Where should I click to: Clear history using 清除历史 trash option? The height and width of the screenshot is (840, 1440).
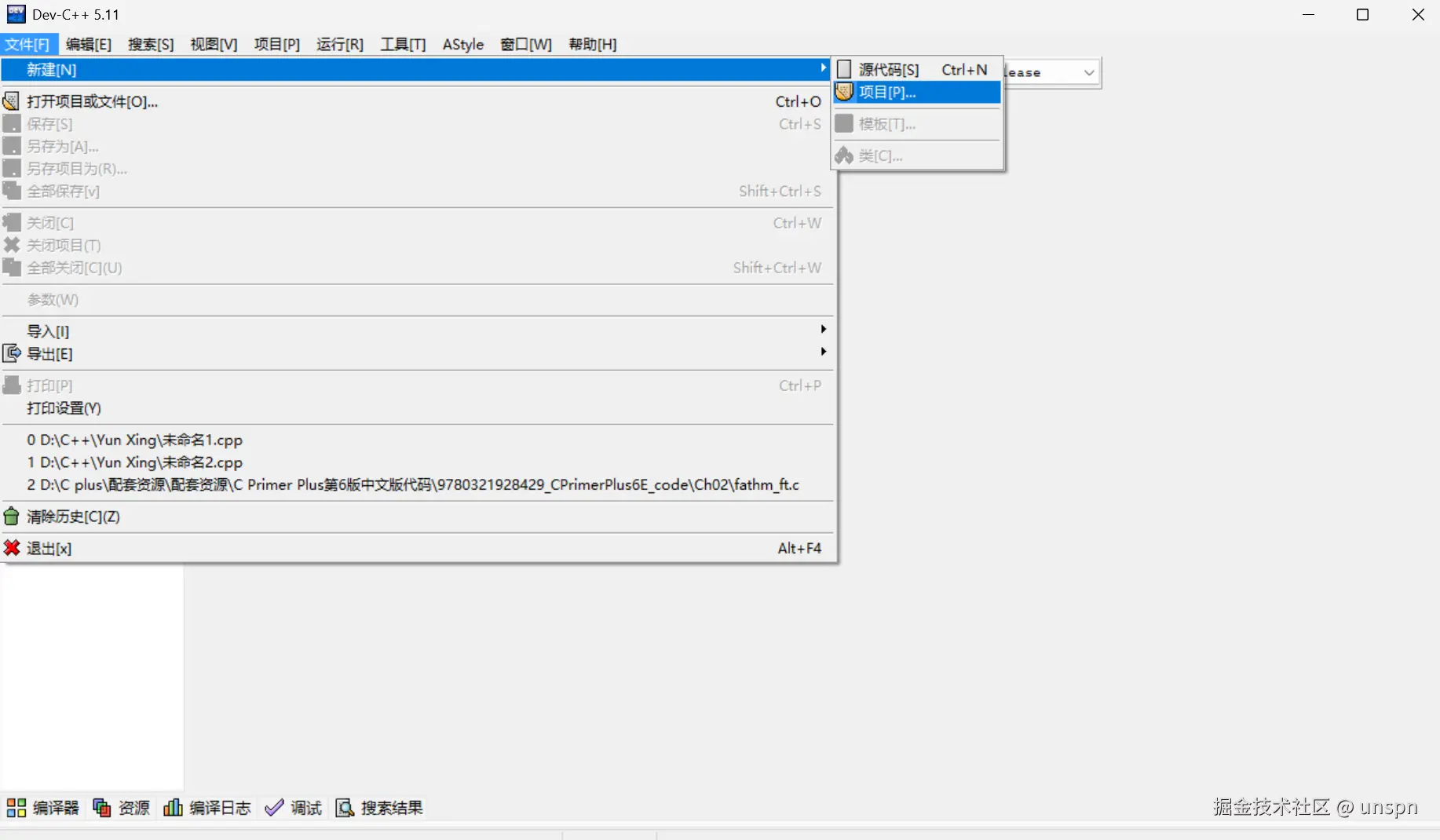[x=71, y=517]
